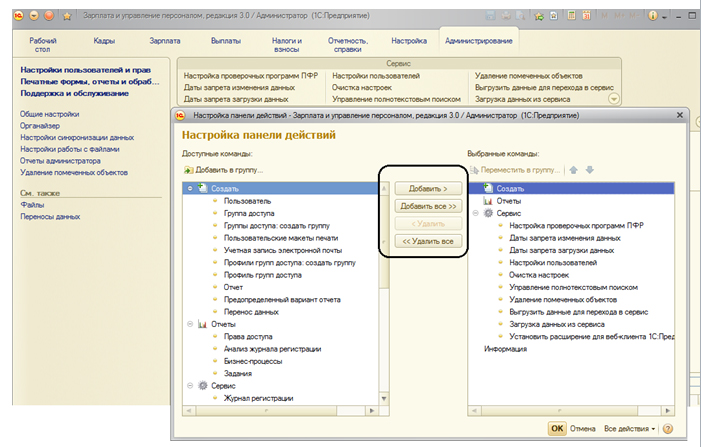Confirm dialog with OK button

click(x=557, y=428)
